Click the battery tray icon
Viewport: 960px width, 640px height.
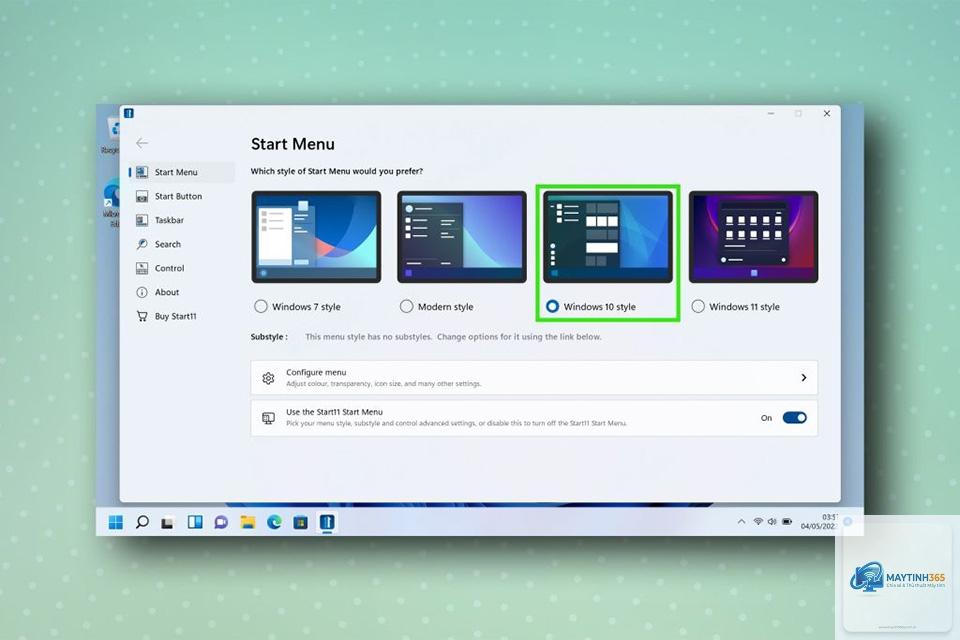(787, 522)
